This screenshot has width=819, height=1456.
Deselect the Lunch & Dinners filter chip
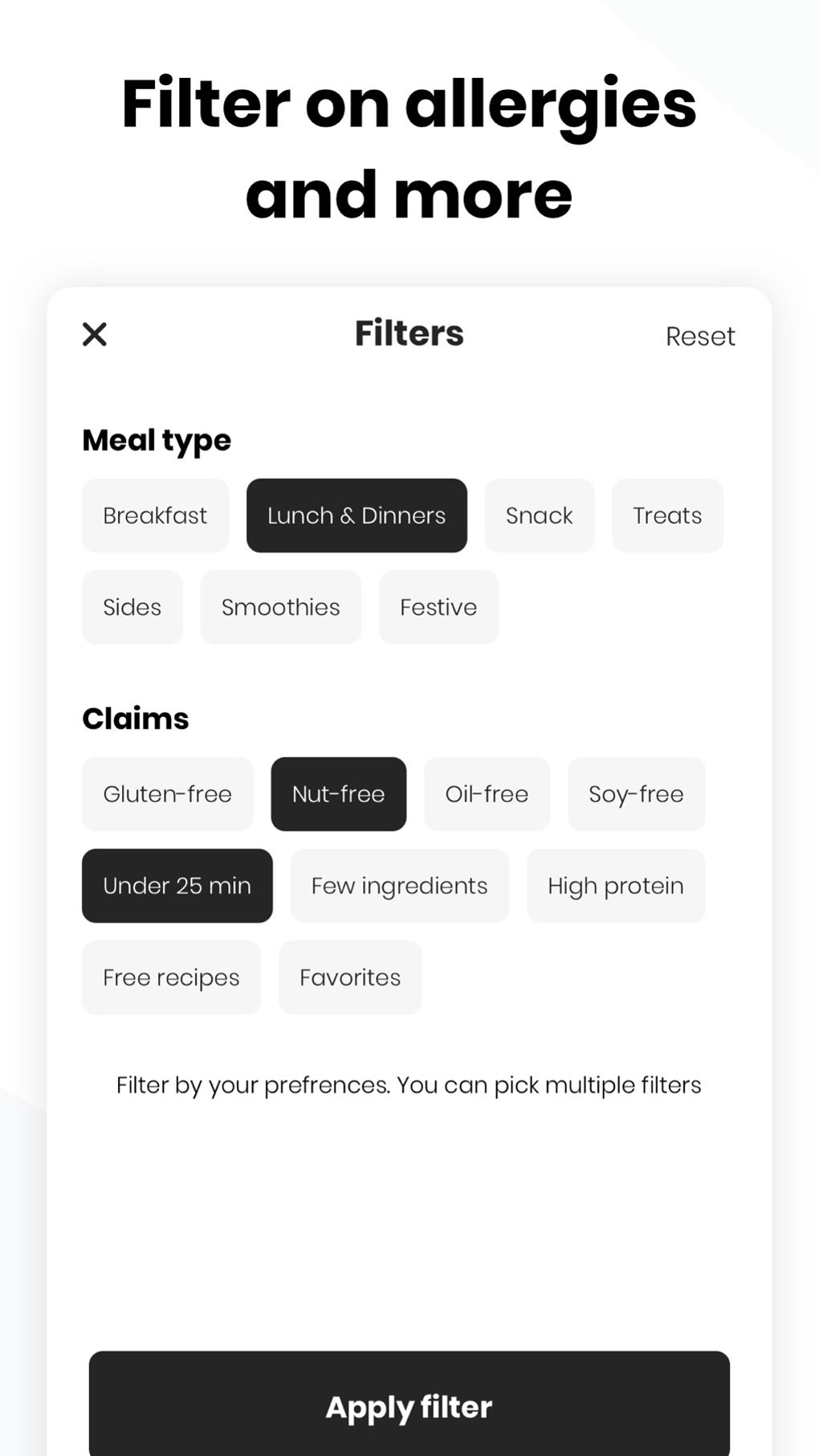(x=357, y=516)
